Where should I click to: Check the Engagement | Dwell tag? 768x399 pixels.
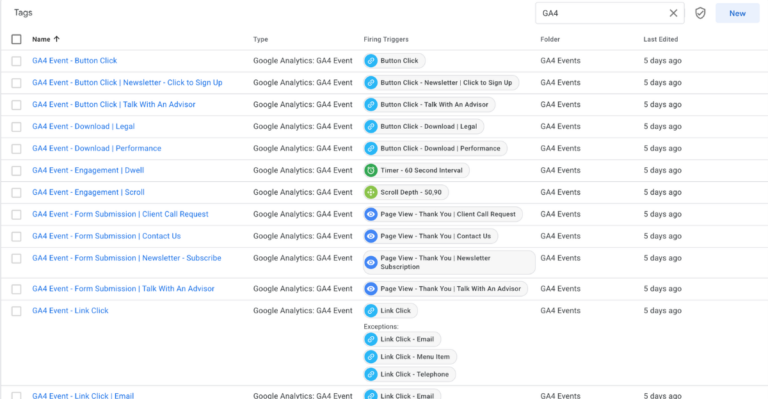(x=16, y=170)
